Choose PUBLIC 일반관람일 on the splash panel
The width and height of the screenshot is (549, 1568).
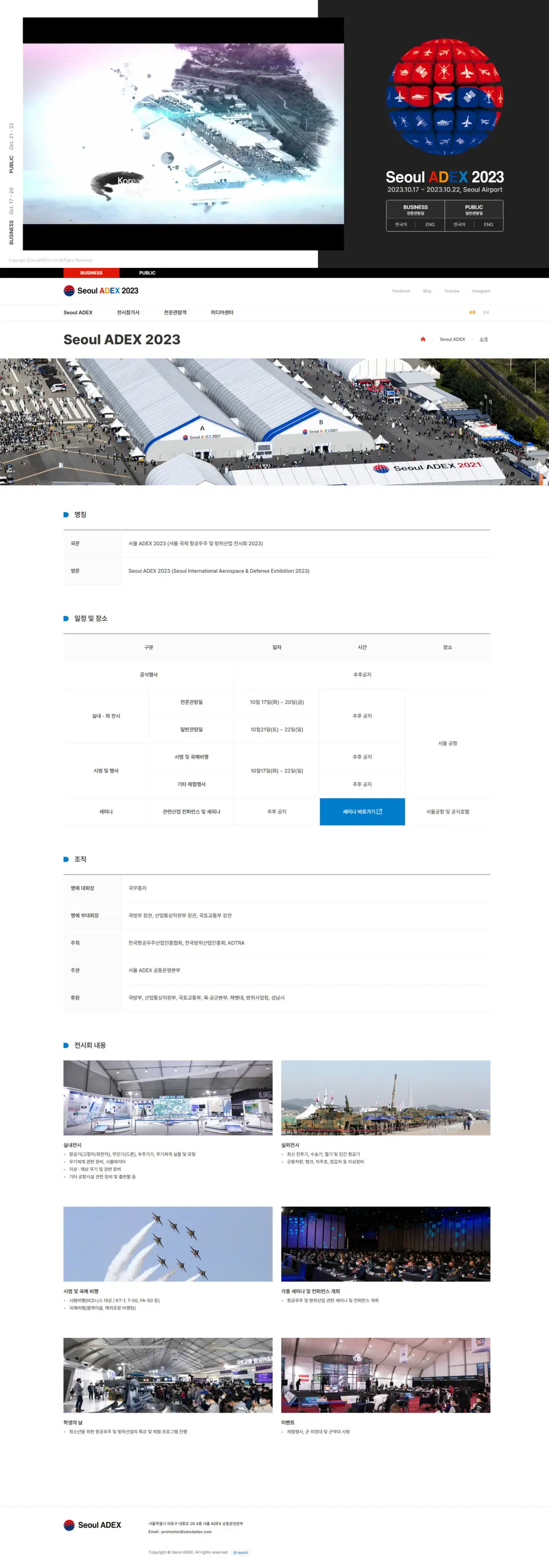pyautogui.click(x=474, y=209)
